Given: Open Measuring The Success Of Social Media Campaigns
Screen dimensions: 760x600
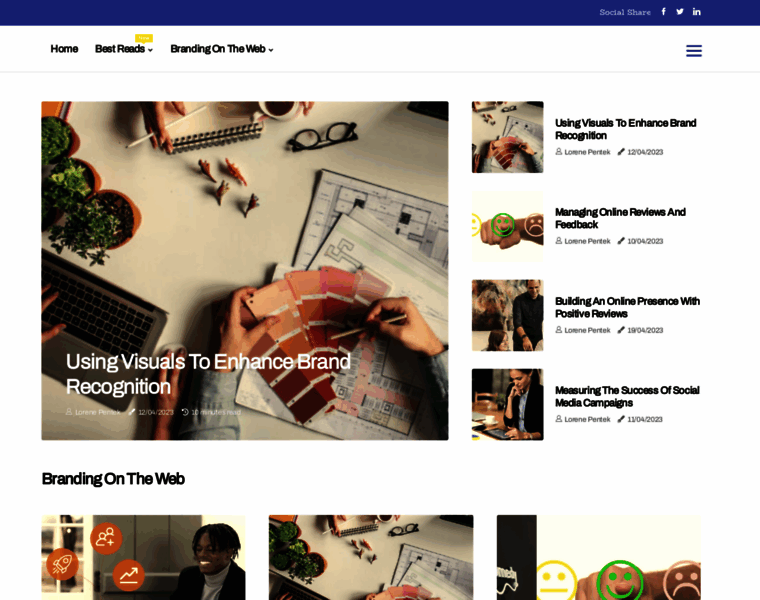Looking at the screenshot, I should (627, 396).
